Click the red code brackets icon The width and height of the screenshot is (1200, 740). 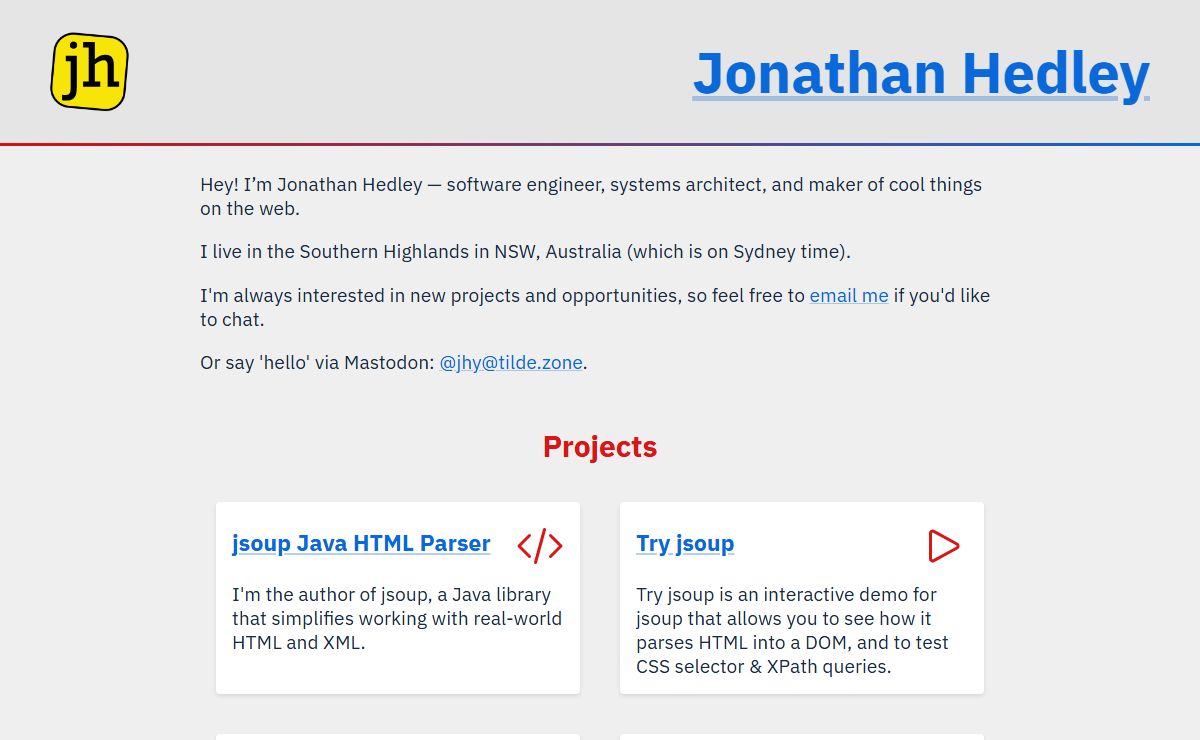point(540,546)
